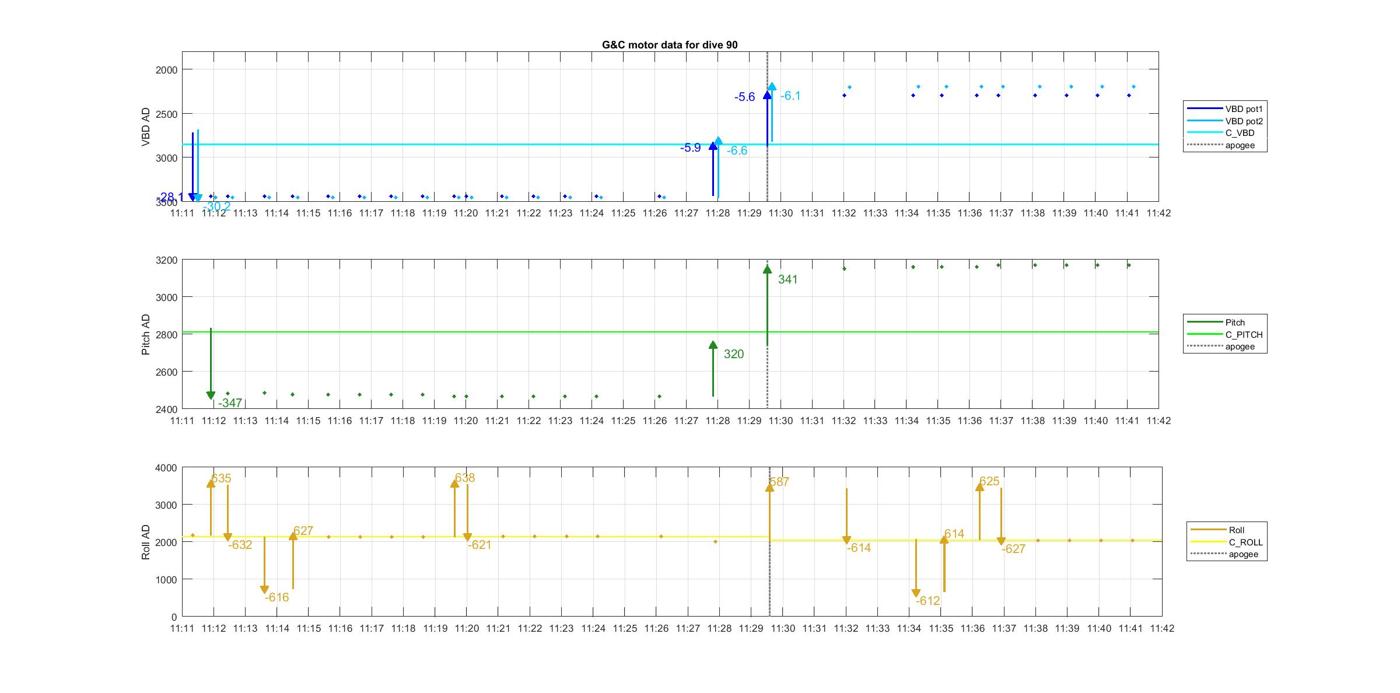The width and height of the screenshot is (1400, 693).
Task: Click the 'Pitch AD' y-axis label
Action: [146, 334]
